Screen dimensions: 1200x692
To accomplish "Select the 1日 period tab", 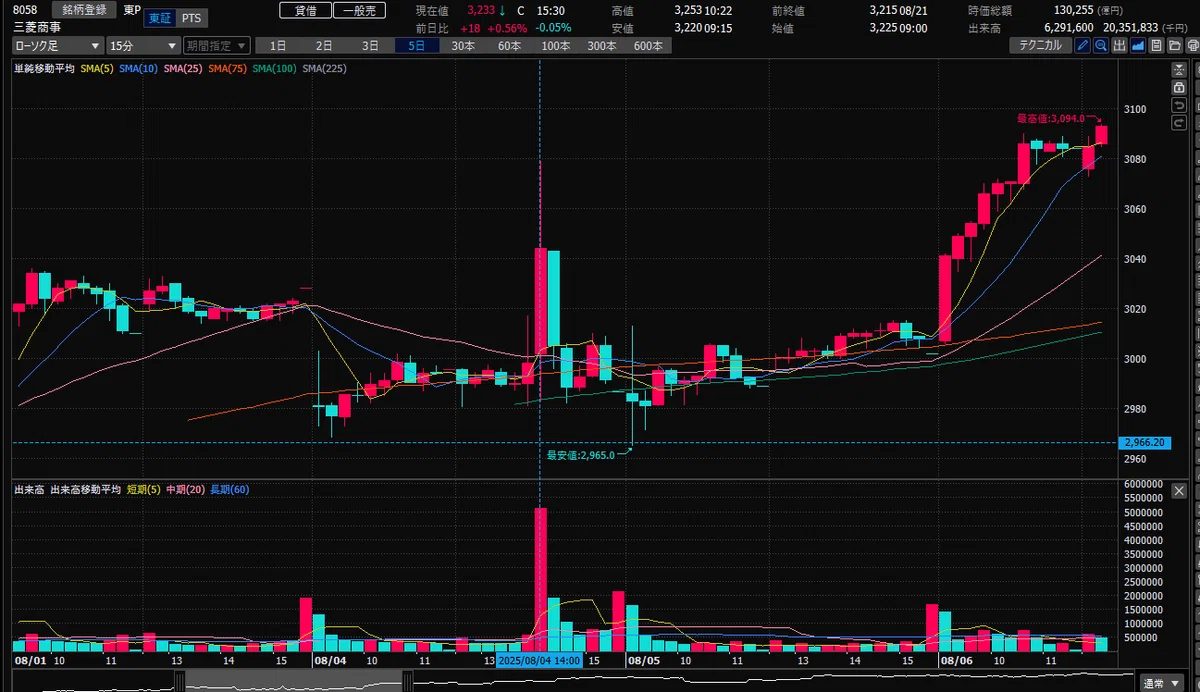I will coord(278,46).
